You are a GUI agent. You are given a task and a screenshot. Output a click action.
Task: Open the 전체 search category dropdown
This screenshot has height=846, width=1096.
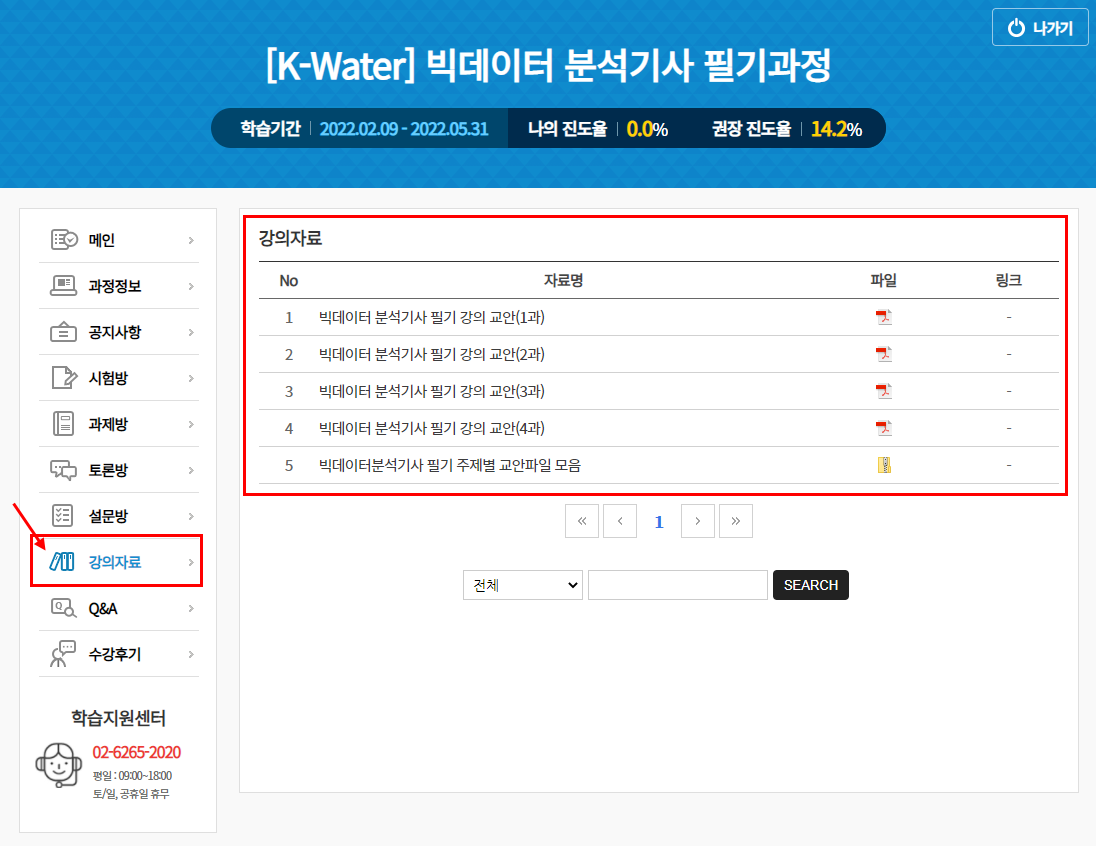[x=523, y=585]
